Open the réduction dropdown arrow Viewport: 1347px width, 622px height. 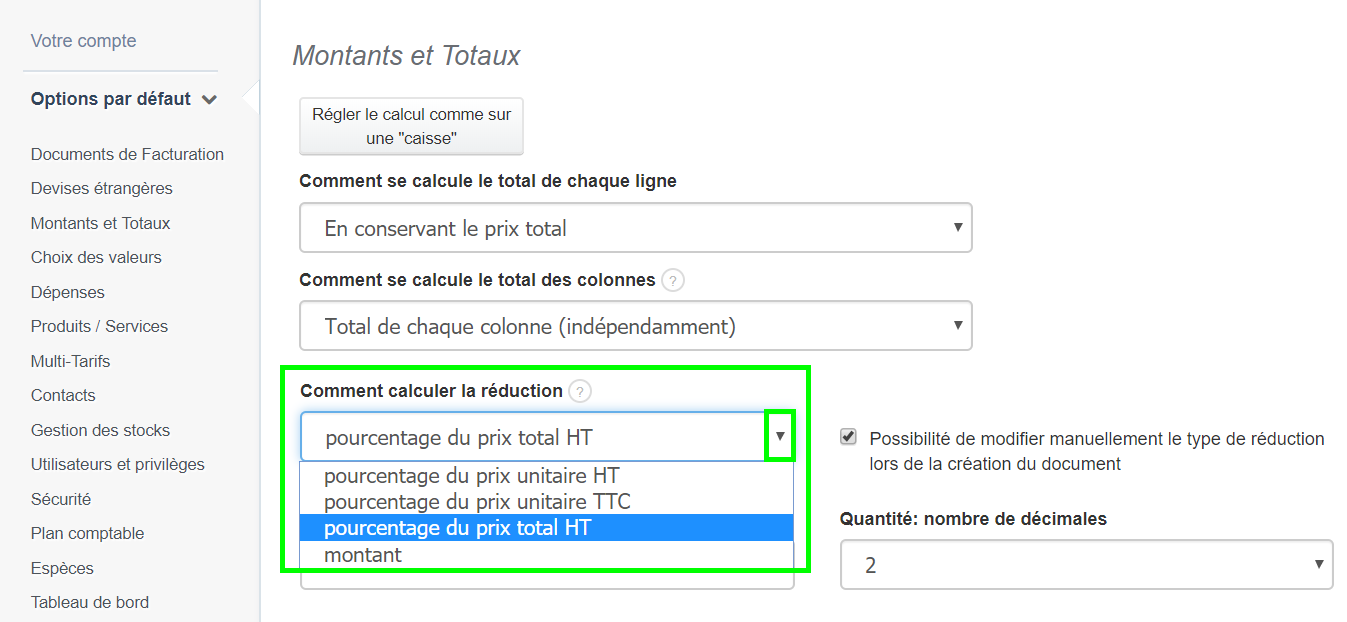pos(779,435)
